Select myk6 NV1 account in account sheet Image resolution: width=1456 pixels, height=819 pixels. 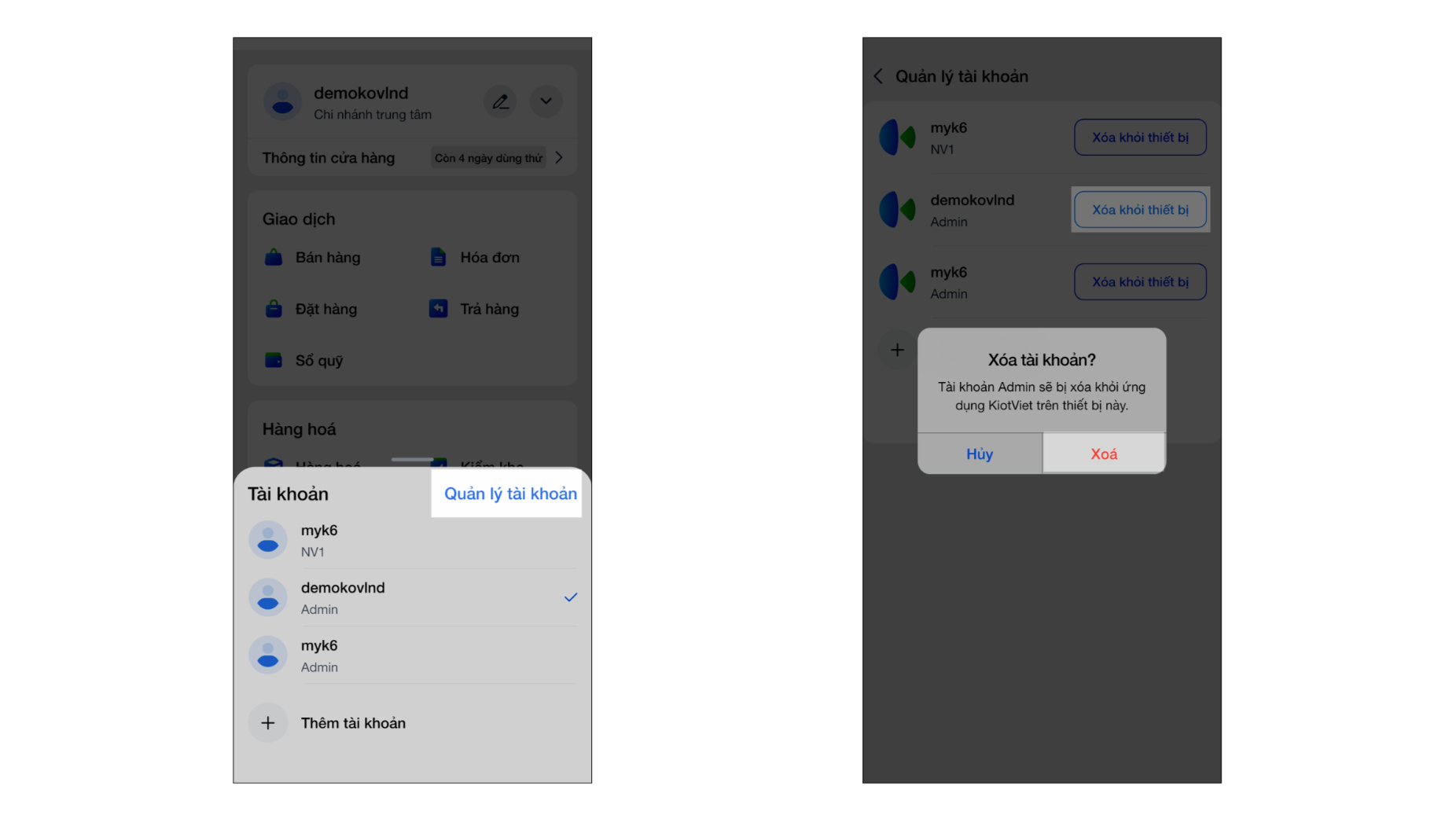pos(413,540)
